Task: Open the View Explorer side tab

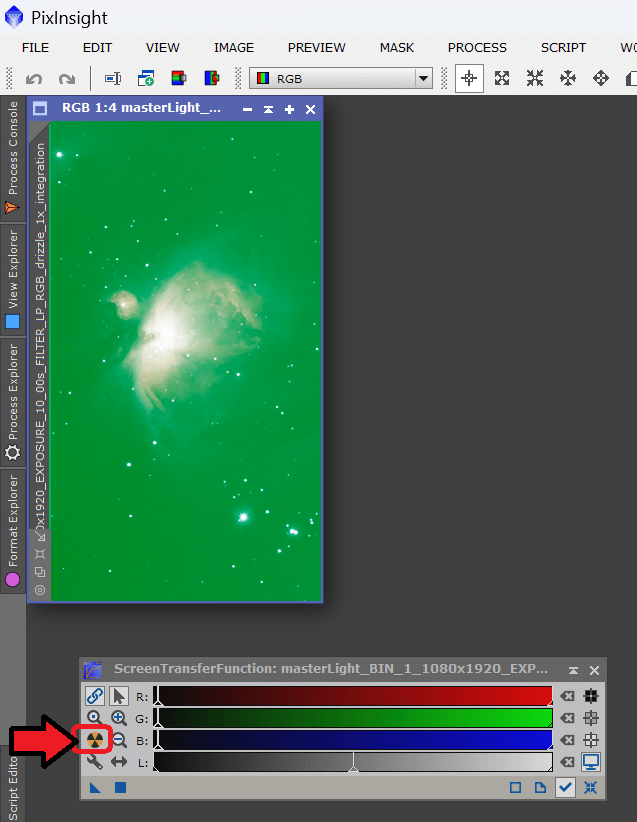Action: tap(13, 280)
